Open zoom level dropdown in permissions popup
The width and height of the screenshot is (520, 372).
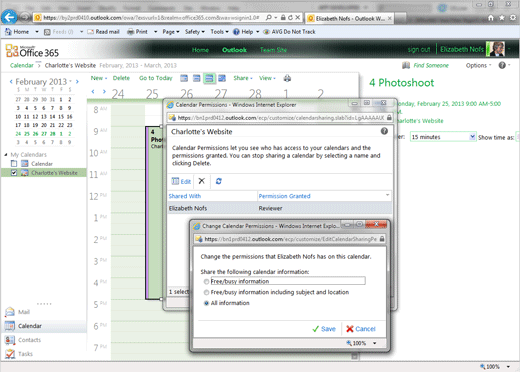click(x=374, y=343)
